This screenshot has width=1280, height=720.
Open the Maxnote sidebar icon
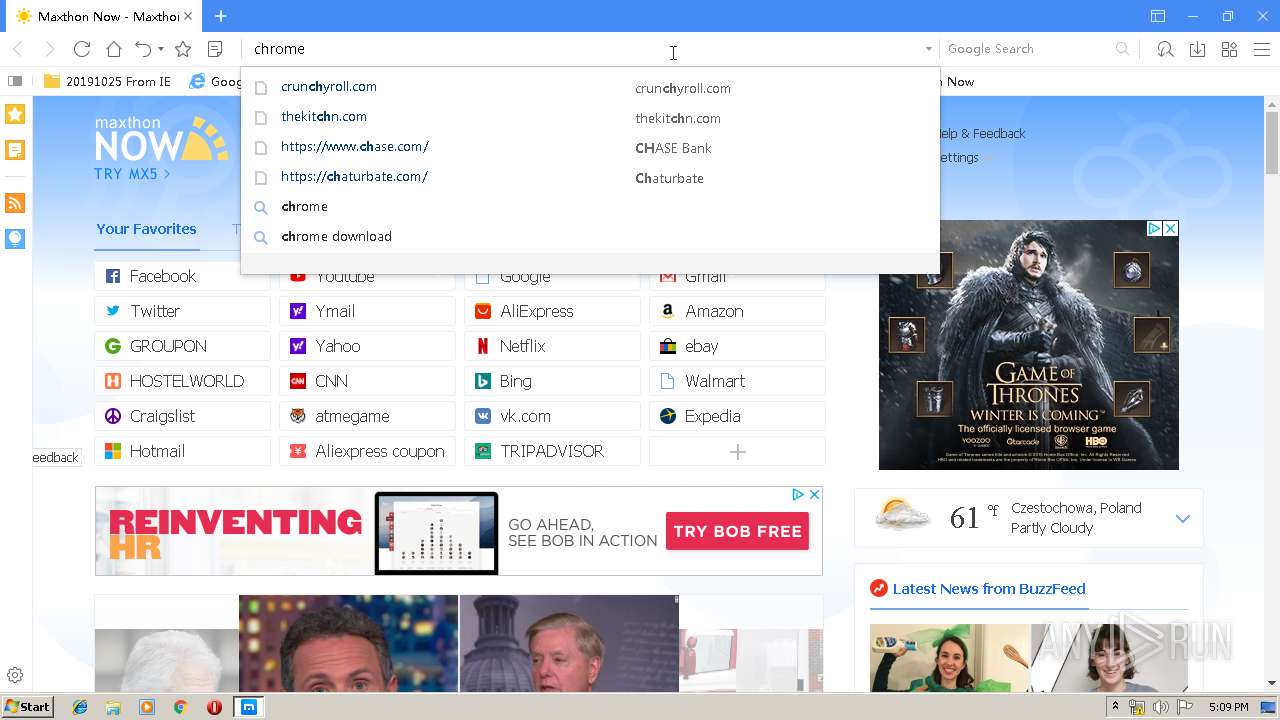pyautogui.click(x=15, y=150)
